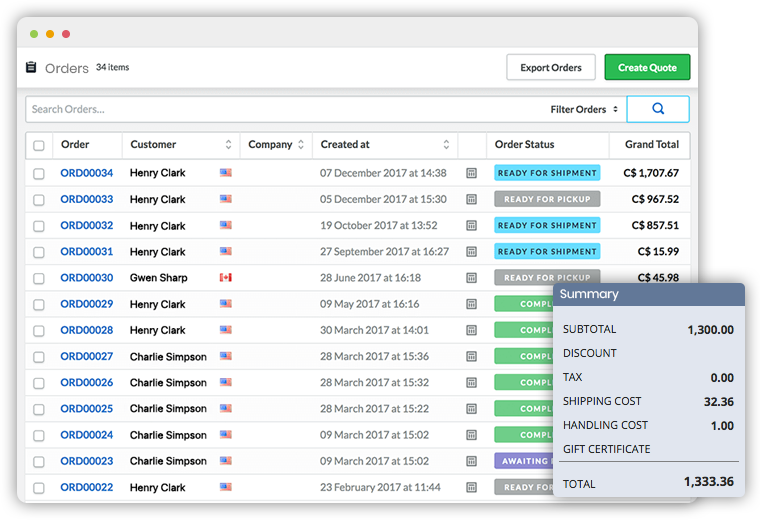
Task: Click Canadian flag next to Gwen Sharp
Action: (x=225, y=277)
